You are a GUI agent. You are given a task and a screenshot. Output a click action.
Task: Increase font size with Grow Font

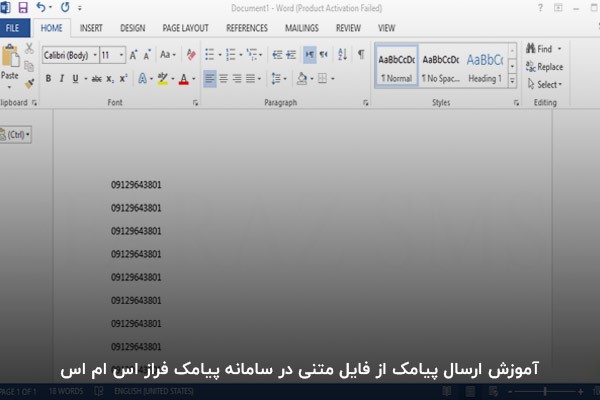point(133,55)
